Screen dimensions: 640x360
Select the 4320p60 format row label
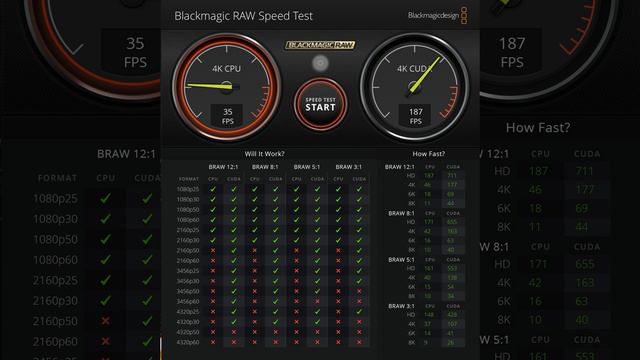point(188,342)
